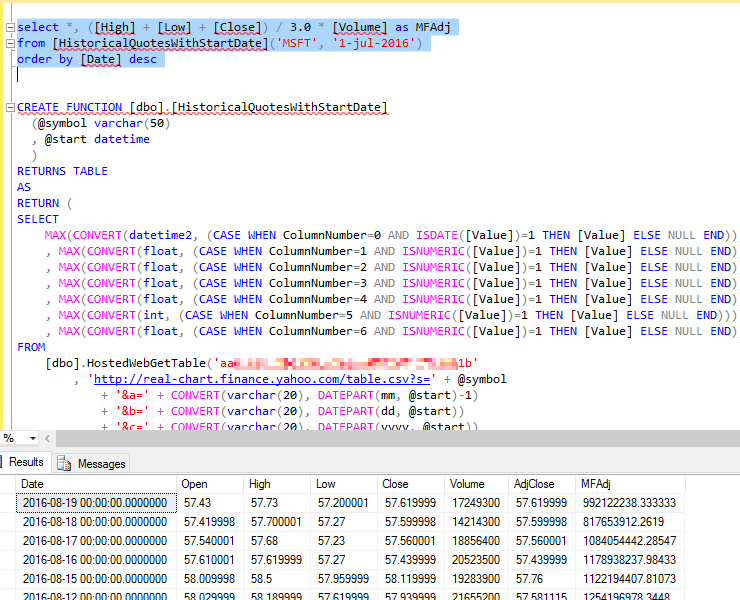Select the row header of 2016-08-17 row
Screen dimensions: 740x600
(x=8, y=540)
